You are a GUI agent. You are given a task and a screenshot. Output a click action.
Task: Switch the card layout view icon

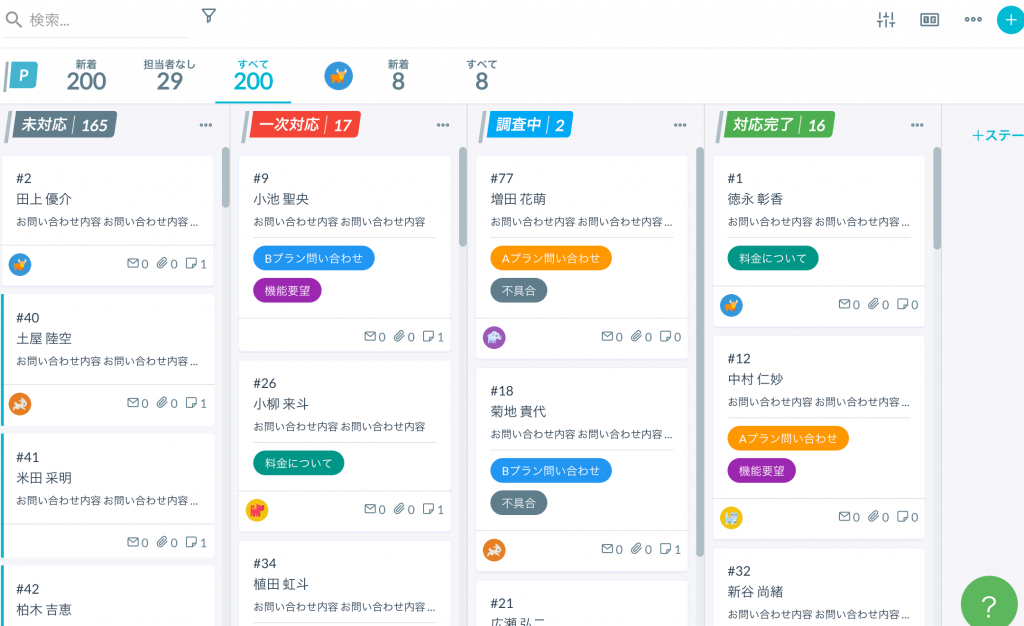click(x=929, y=20)
